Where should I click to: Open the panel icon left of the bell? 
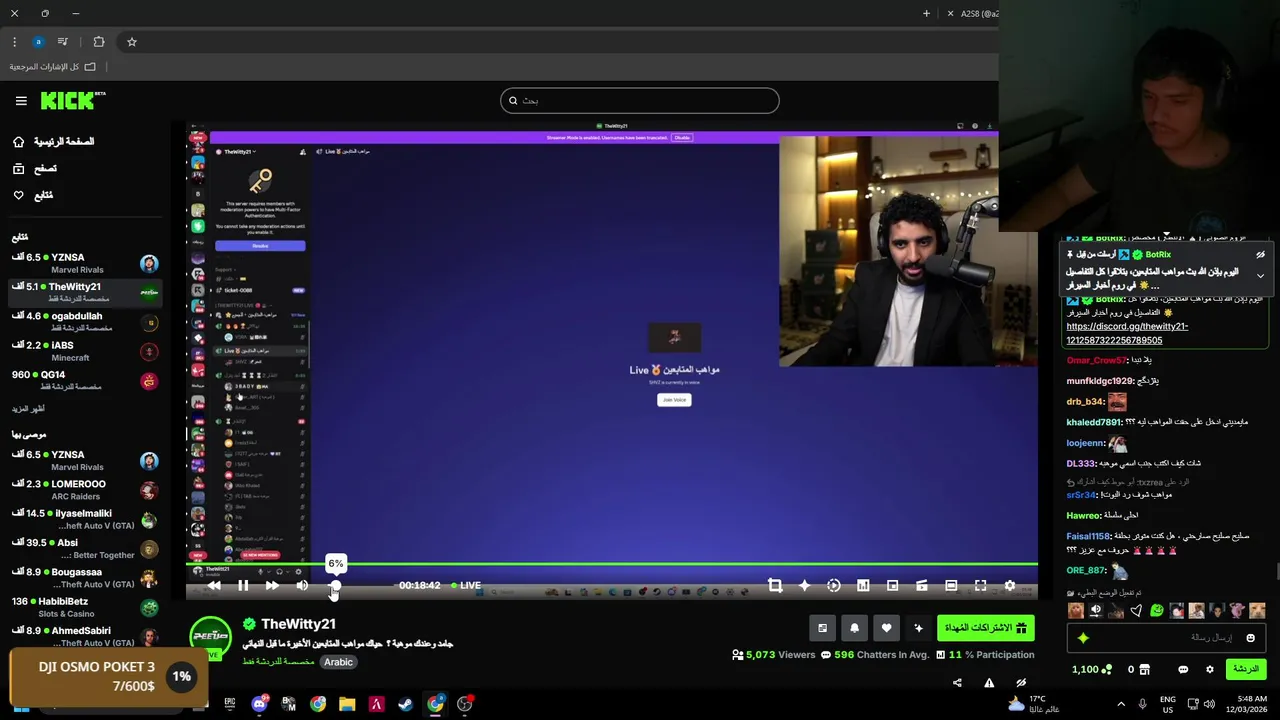point(822,628)
